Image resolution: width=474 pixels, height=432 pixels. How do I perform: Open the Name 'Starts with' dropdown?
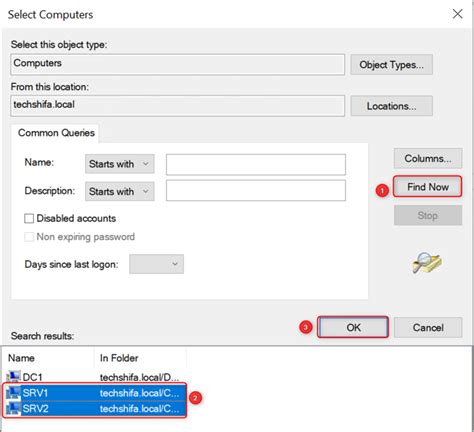[120, 164]
